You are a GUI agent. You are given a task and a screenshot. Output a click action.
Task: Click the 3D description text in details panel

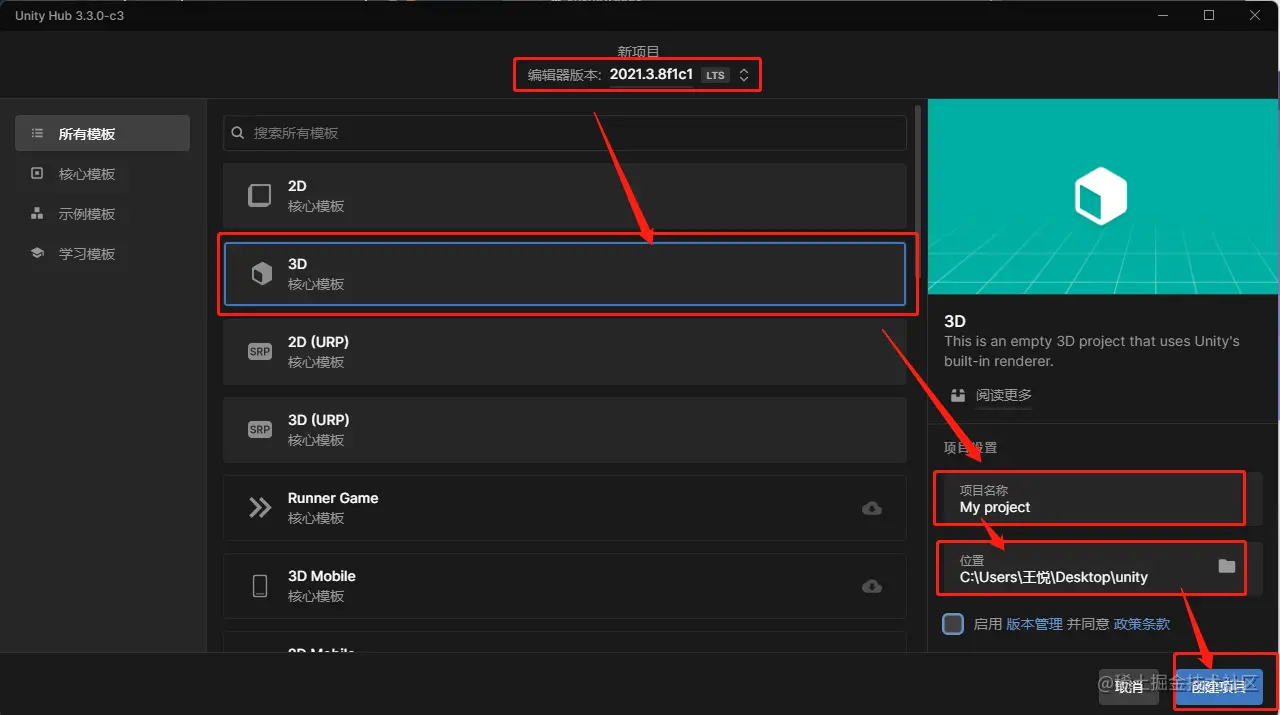1092,350
